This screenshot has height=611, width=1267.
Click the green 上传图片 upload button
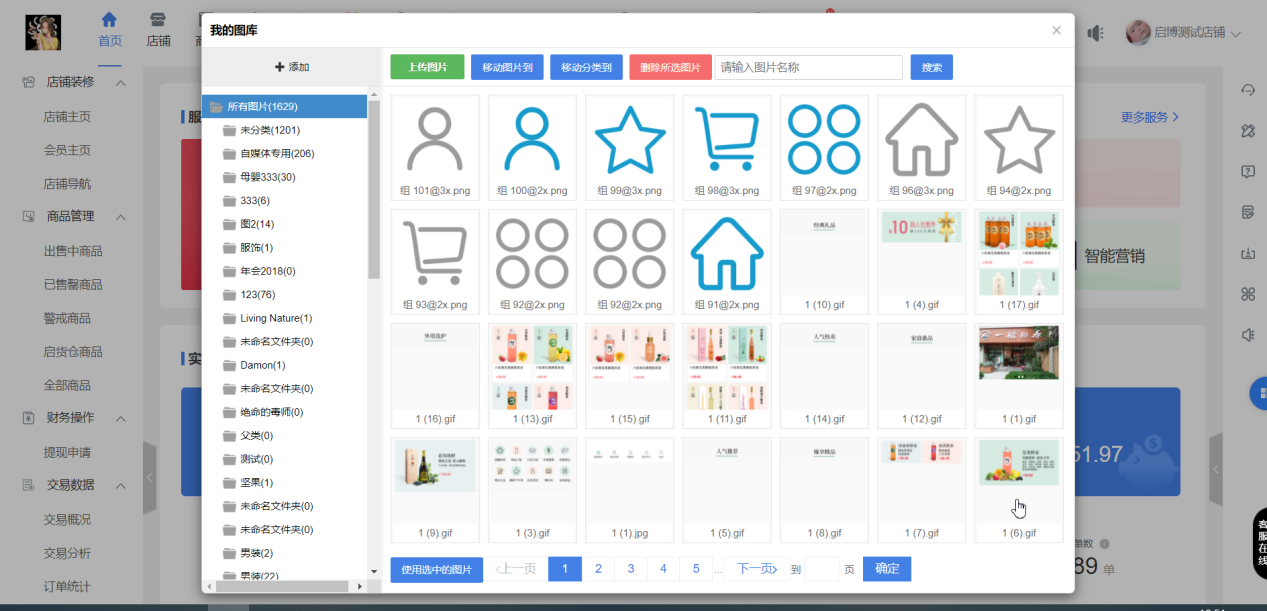427,67
